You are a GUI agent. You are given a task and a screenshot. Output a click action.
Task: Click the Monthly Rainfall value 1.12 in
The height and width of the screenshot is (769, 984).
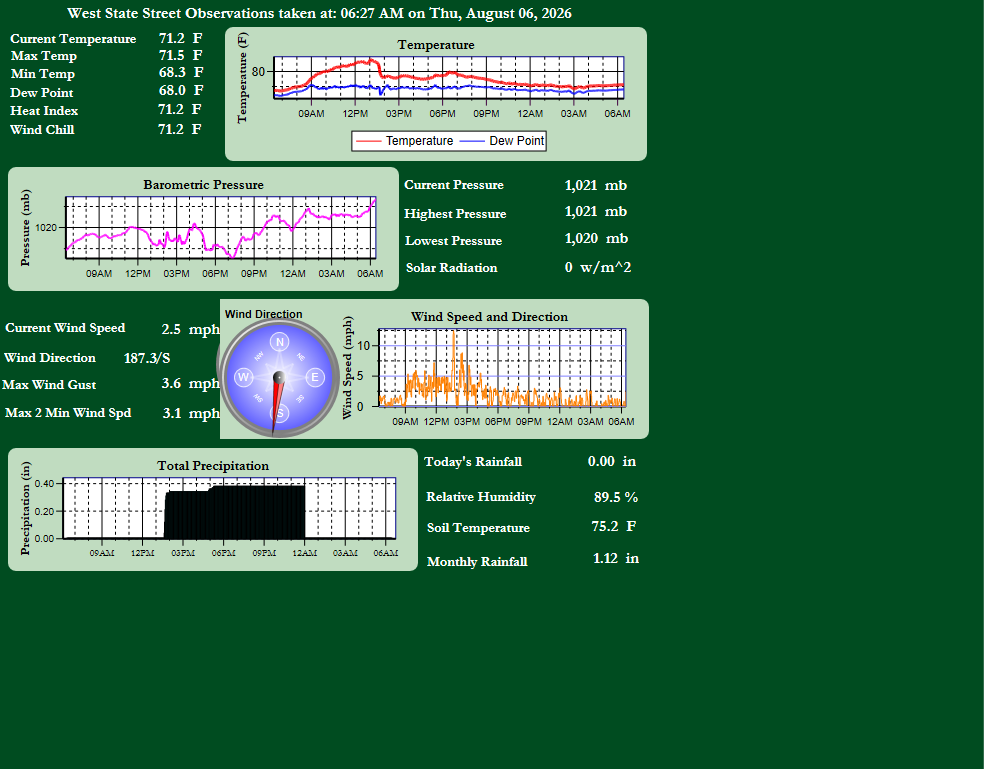coord(616,558)
